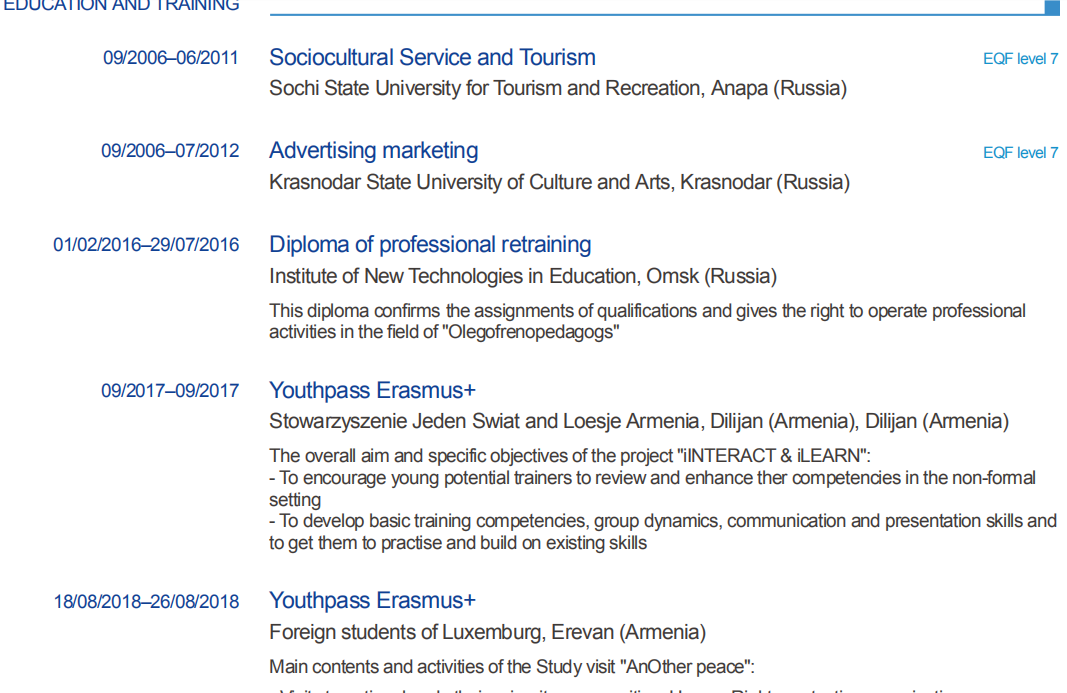Click the Stowarzyszenie Jeden Swiat organisation line
This screenshot has width=1067, height=693.
coord(638,421)
